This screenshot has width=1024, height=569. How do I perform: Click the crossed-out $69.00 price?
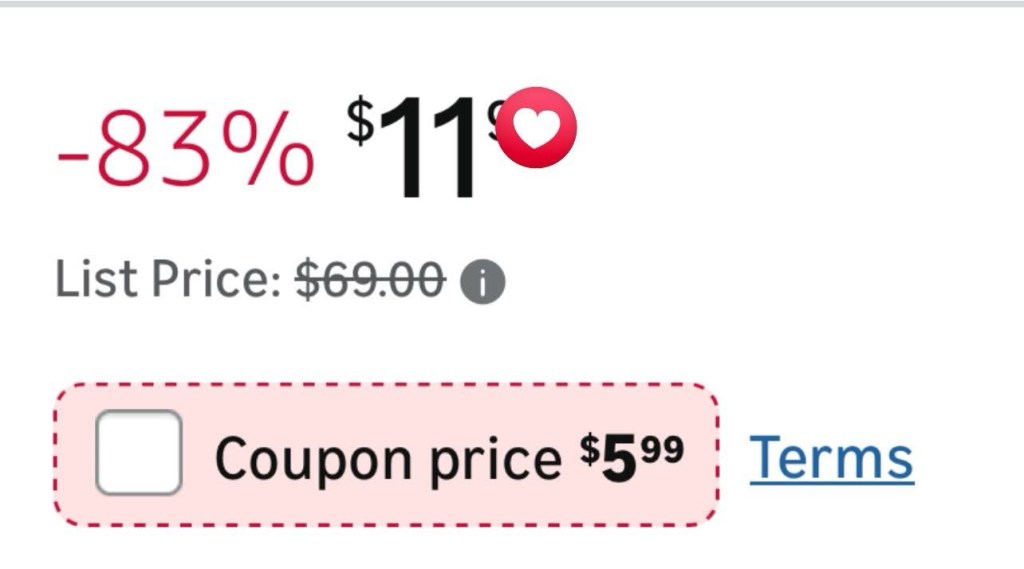(x=370, y=281)
